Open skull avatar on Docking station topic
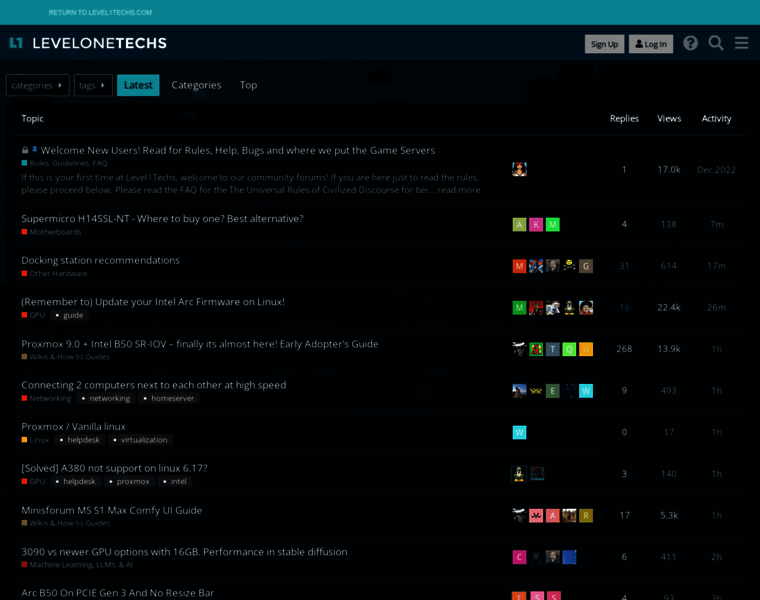Image resolution: width=760 pixels, height=600 pixels. [569, 266]
